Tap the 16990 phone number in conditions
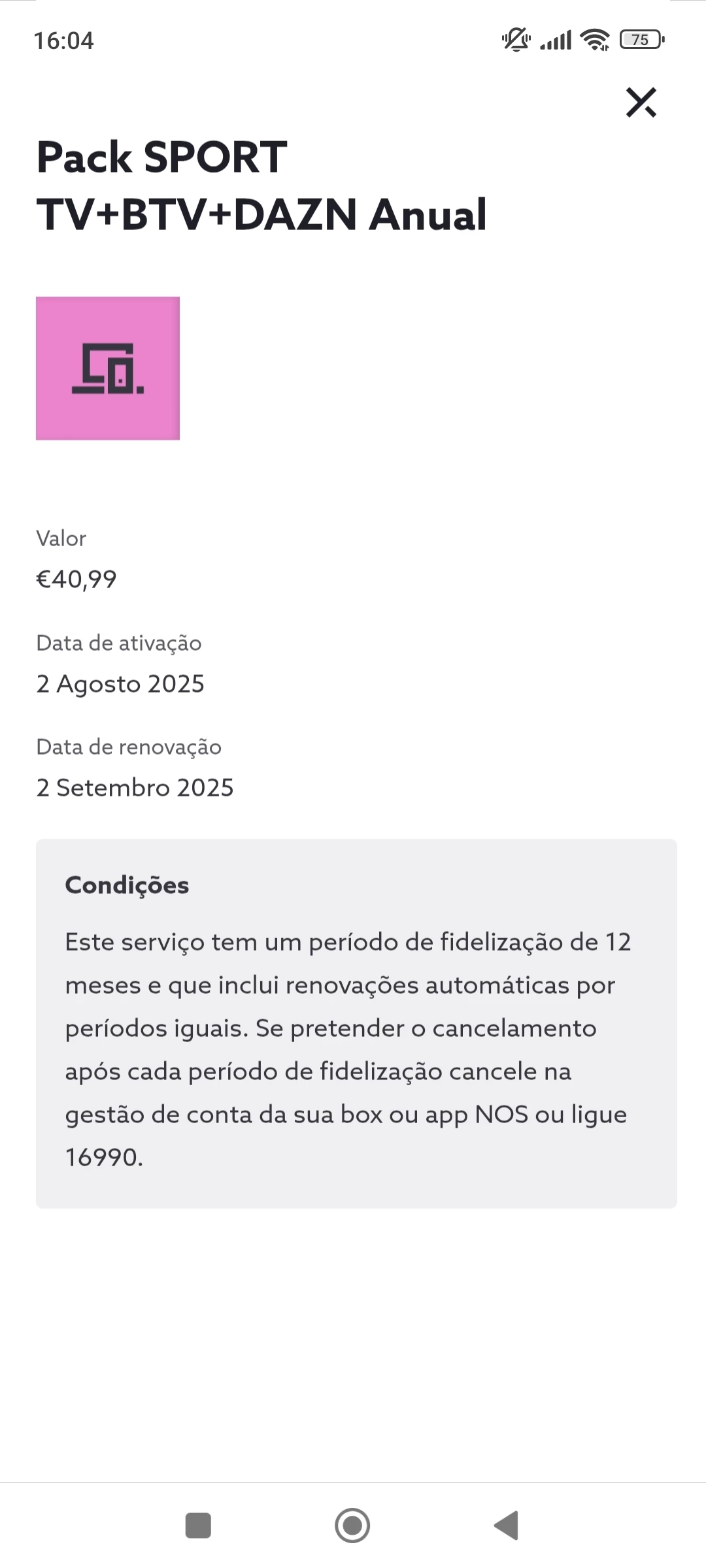706x1568 pixels. pos(103,1158)
